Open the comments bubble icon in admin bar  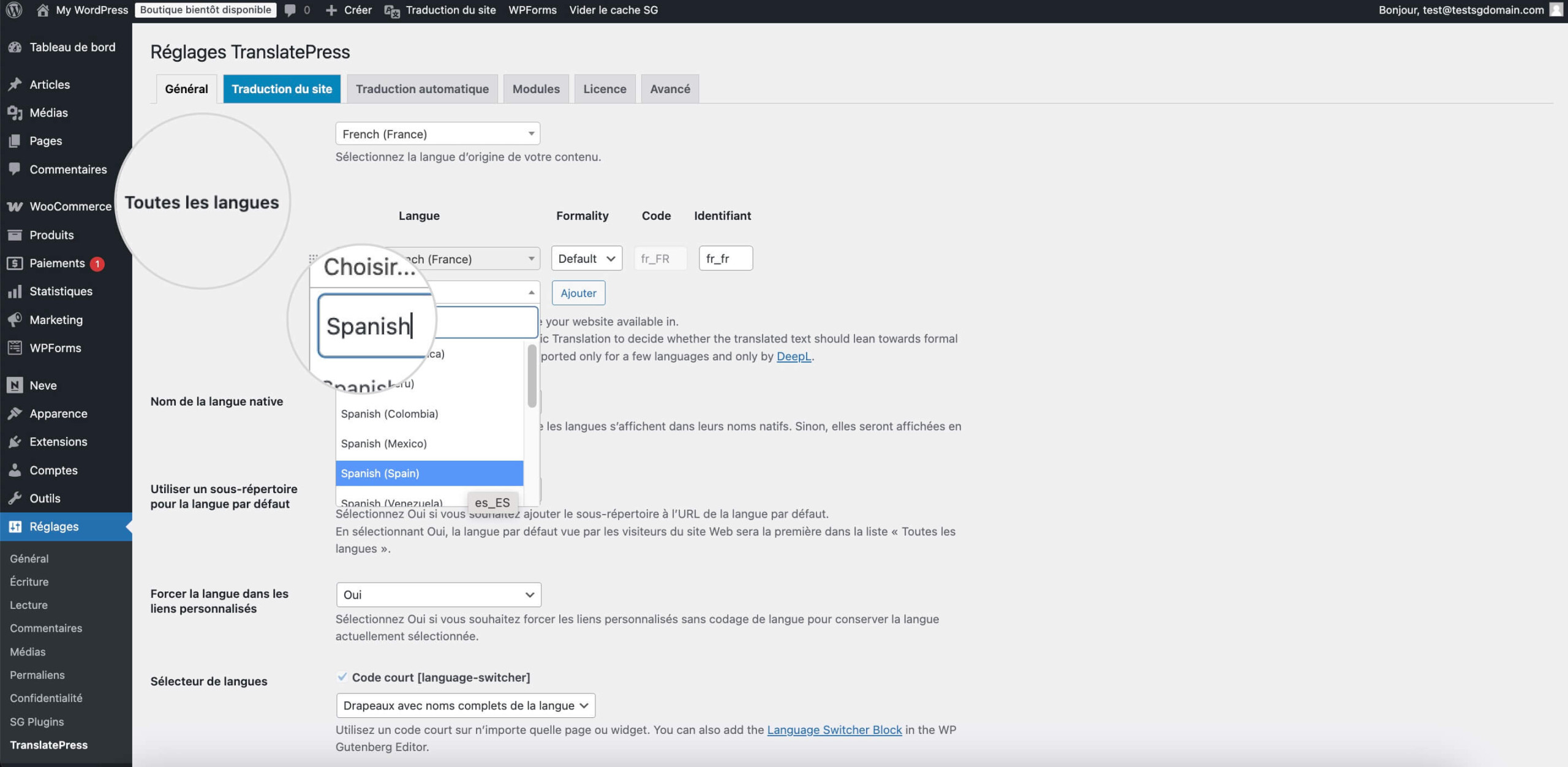coord(290,10)
